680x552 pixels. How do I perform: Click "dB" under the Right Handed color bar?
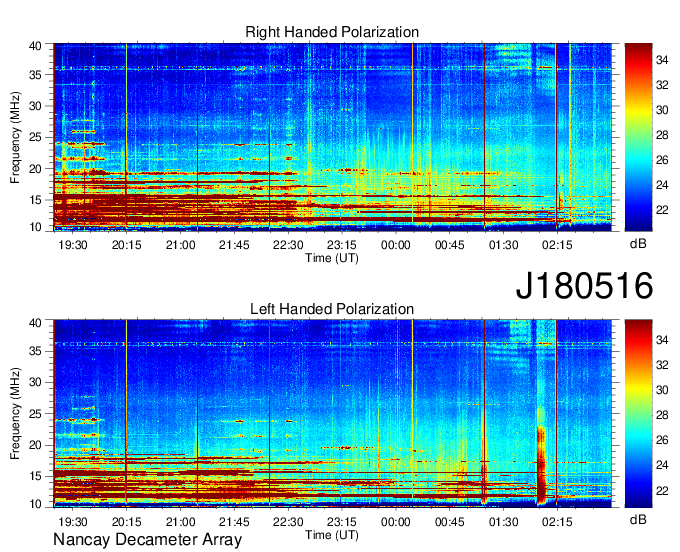(638, 244)
